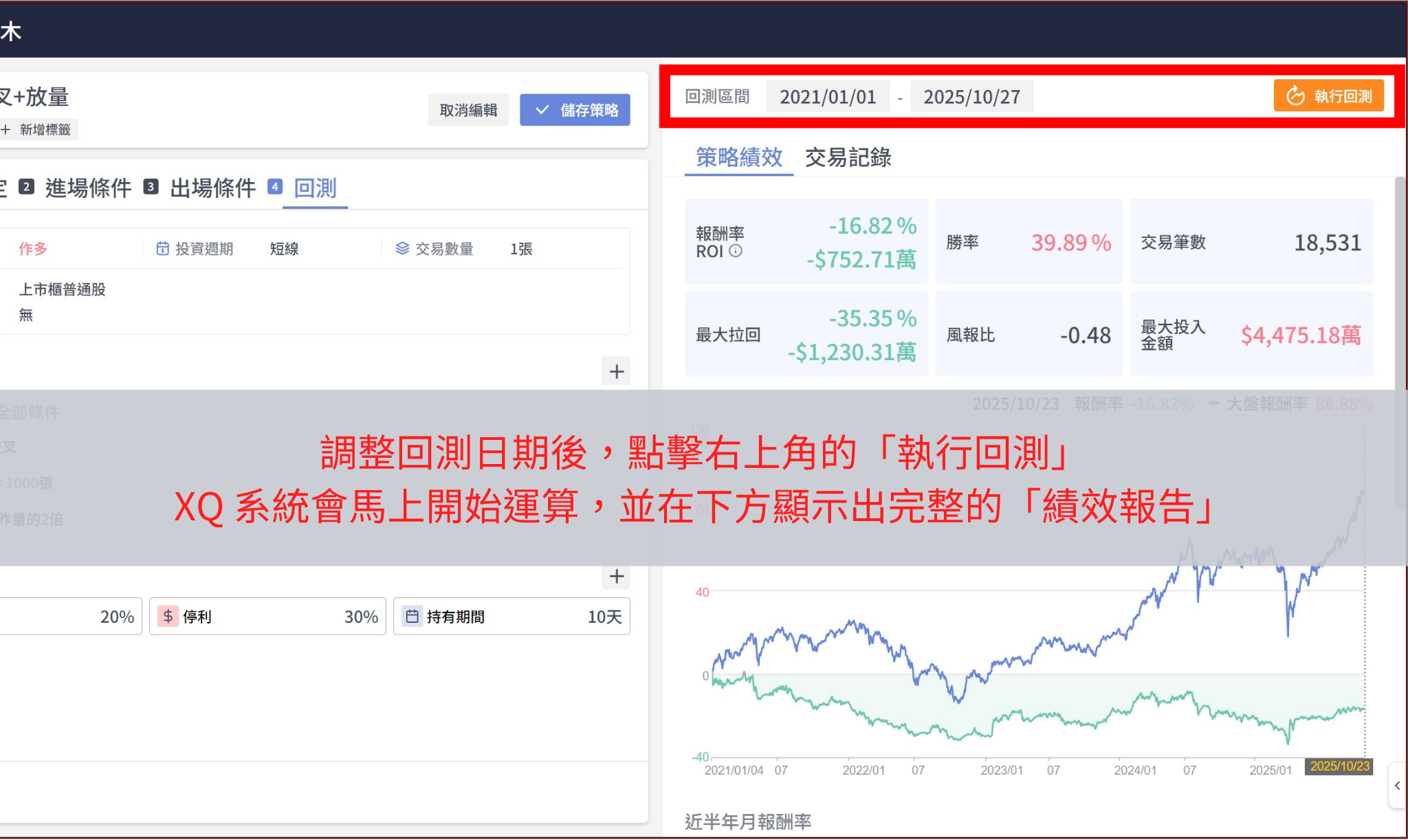This screenshot has height=840, width=1408.
Task: Click the plus icon to add an exit condition
Action: pyautogui.click(x=616, y=577)
